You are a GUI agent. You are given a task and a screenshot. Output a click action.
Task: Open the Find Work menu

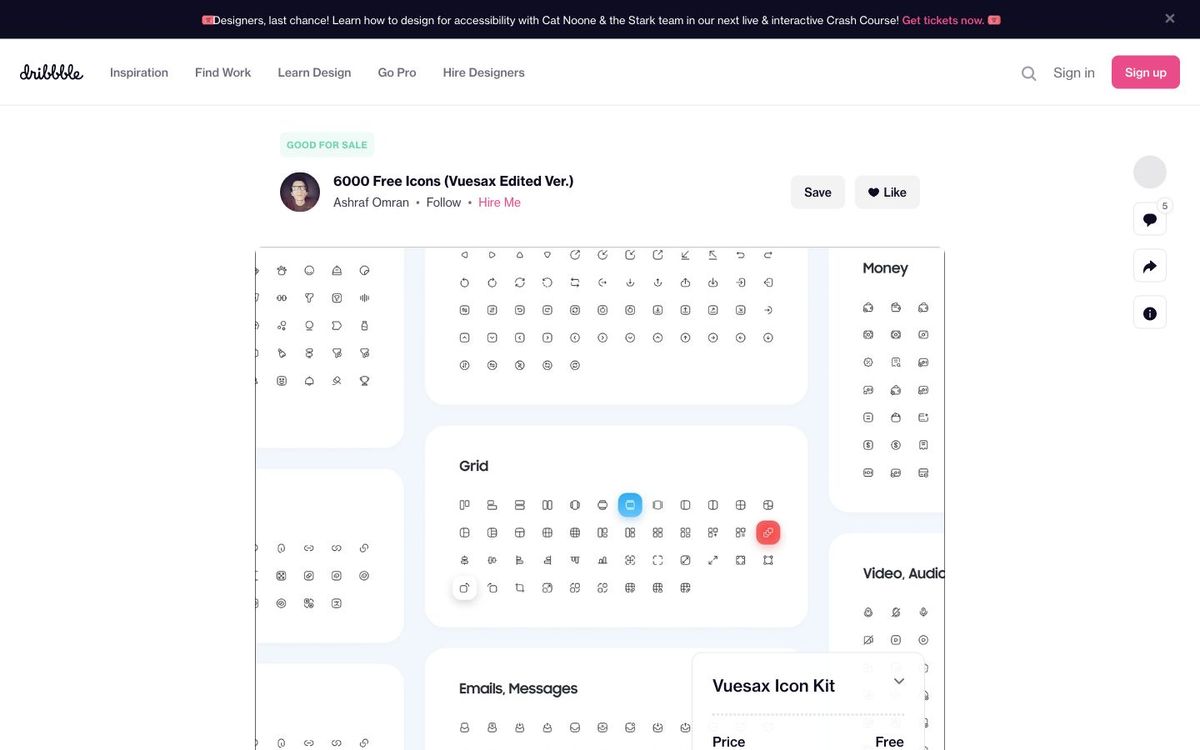click(223, 73)
